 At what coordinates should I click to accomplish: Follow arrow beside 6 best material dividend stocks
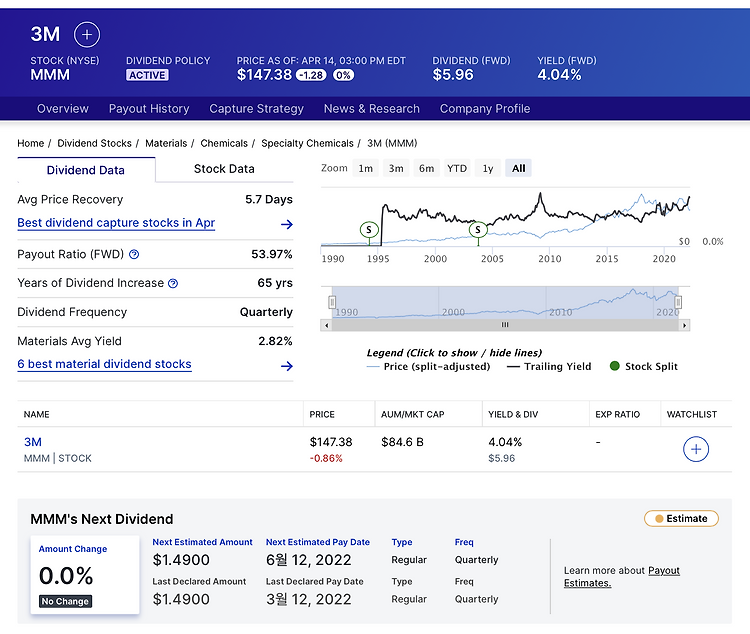287,366
